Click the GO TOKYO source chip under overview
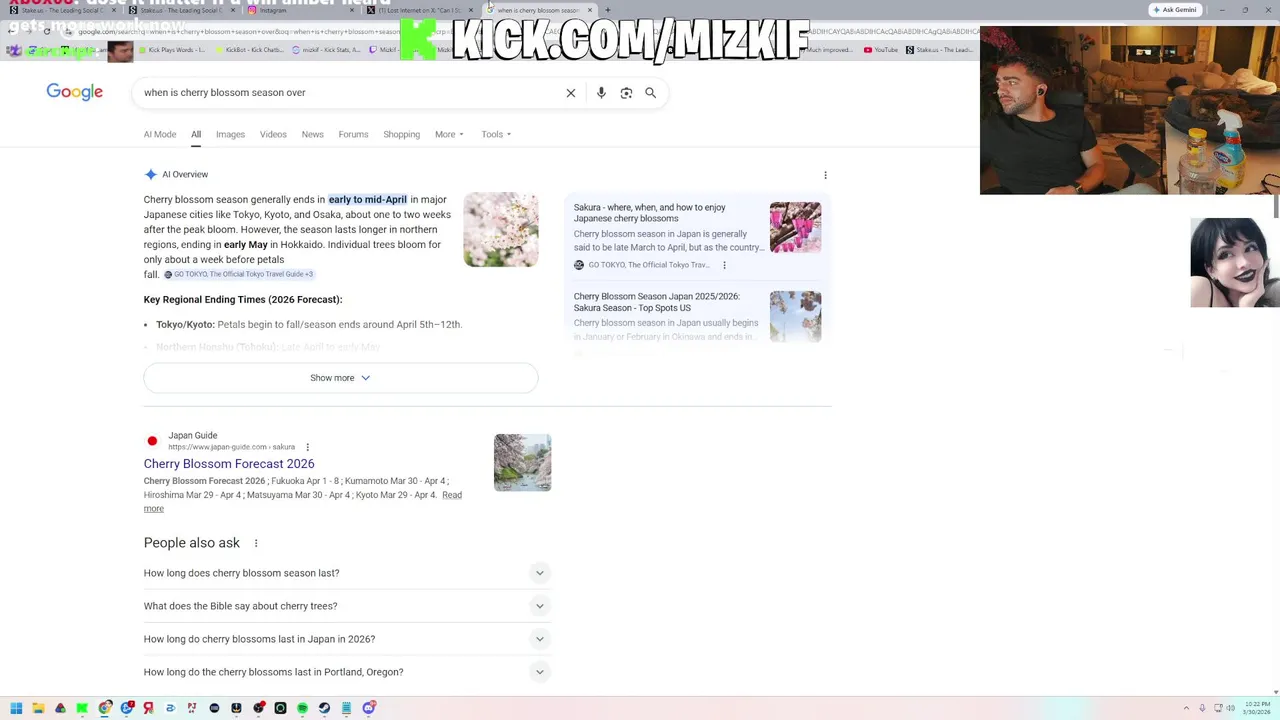Screen dimensions: 1280x720 click(239, 274)
